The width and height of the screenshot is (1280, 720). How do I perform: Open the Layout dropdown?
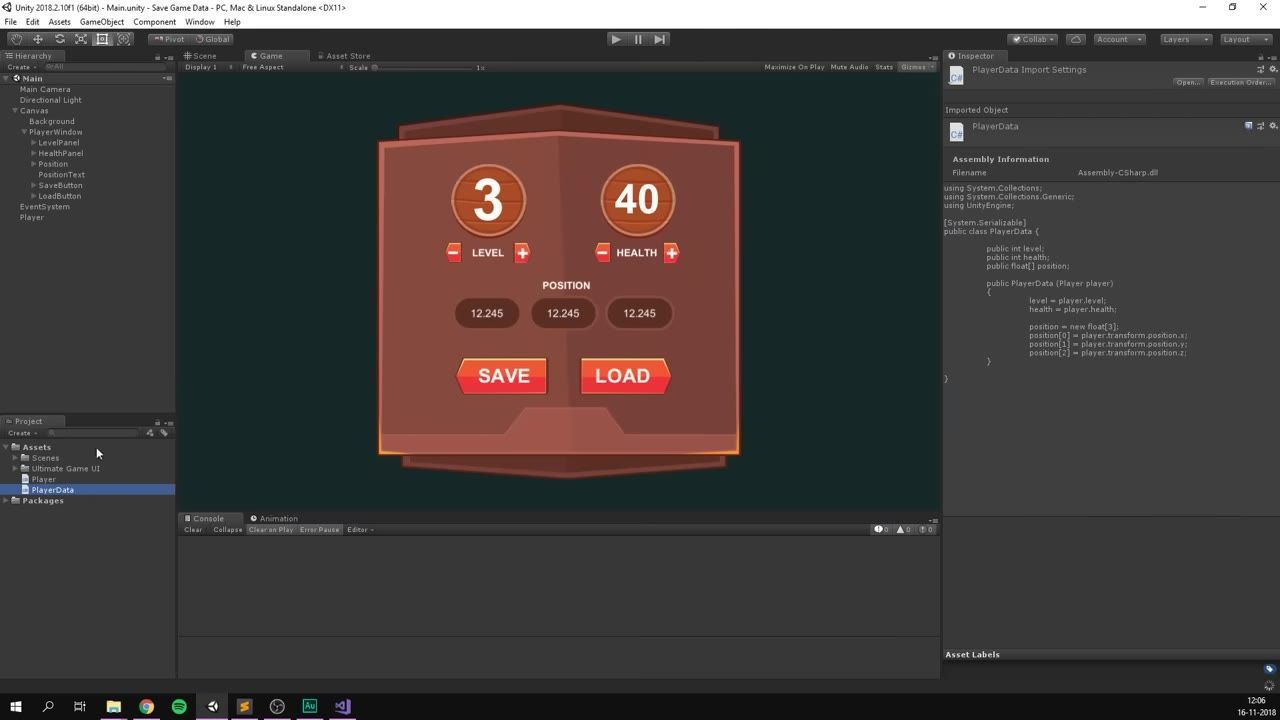click(1244, 39)
